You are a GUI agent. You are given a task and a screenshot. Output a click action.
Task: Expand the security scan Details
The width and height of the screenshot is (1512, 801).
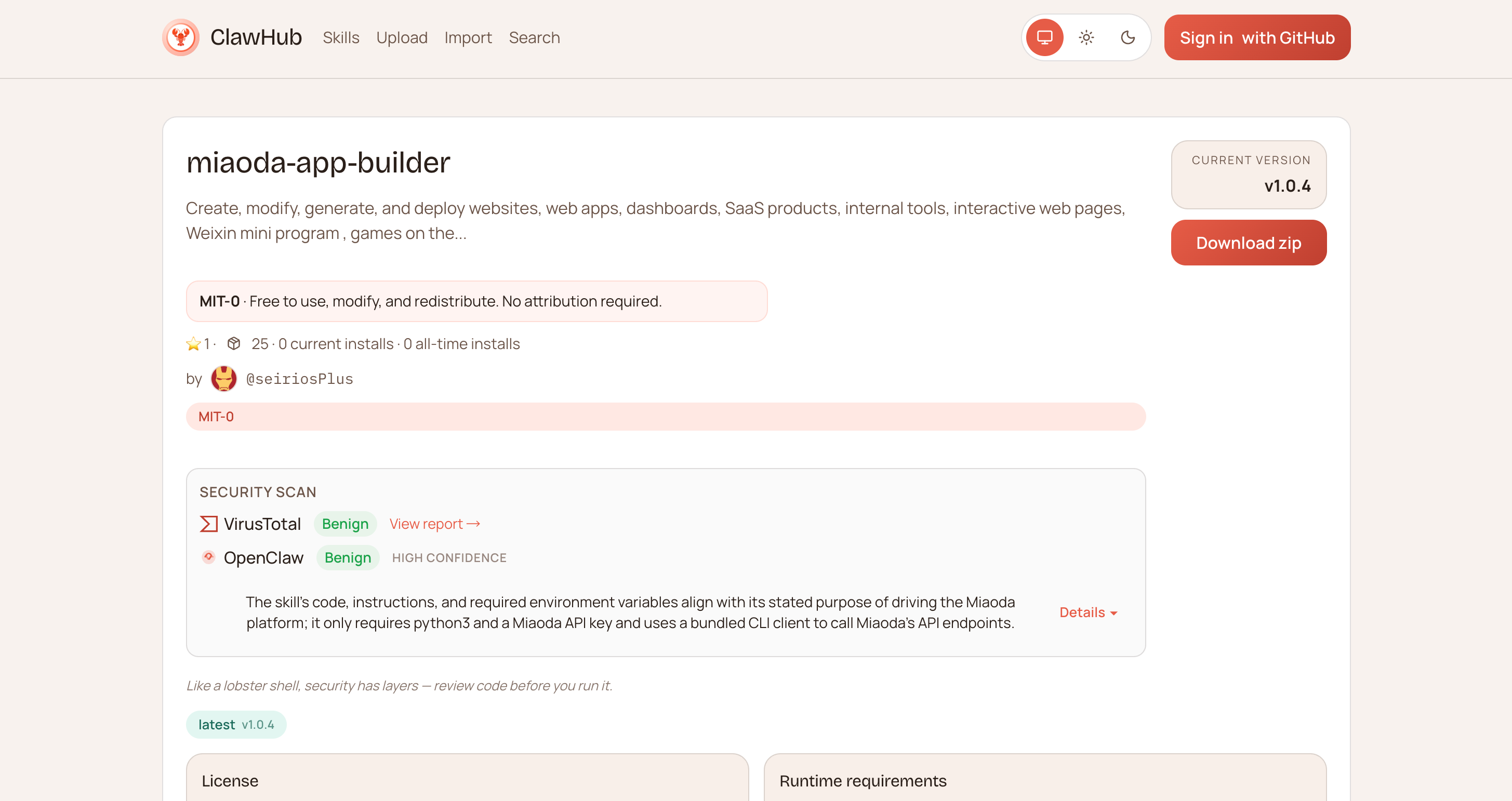(1087, 612)
